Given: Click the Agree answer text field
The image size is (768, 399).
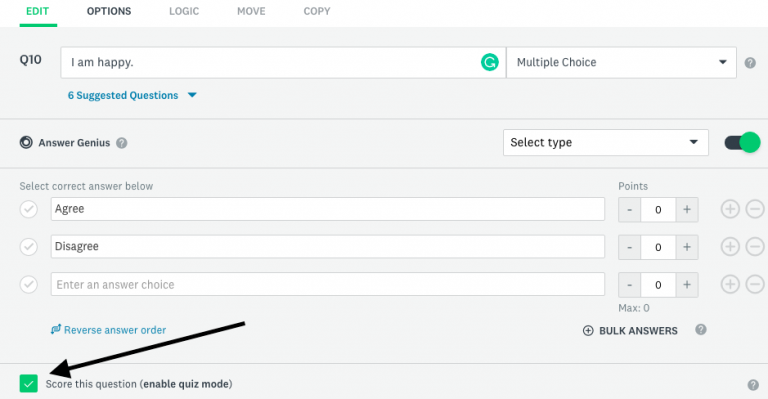Looking at the screenshot, I should (328, 209).
